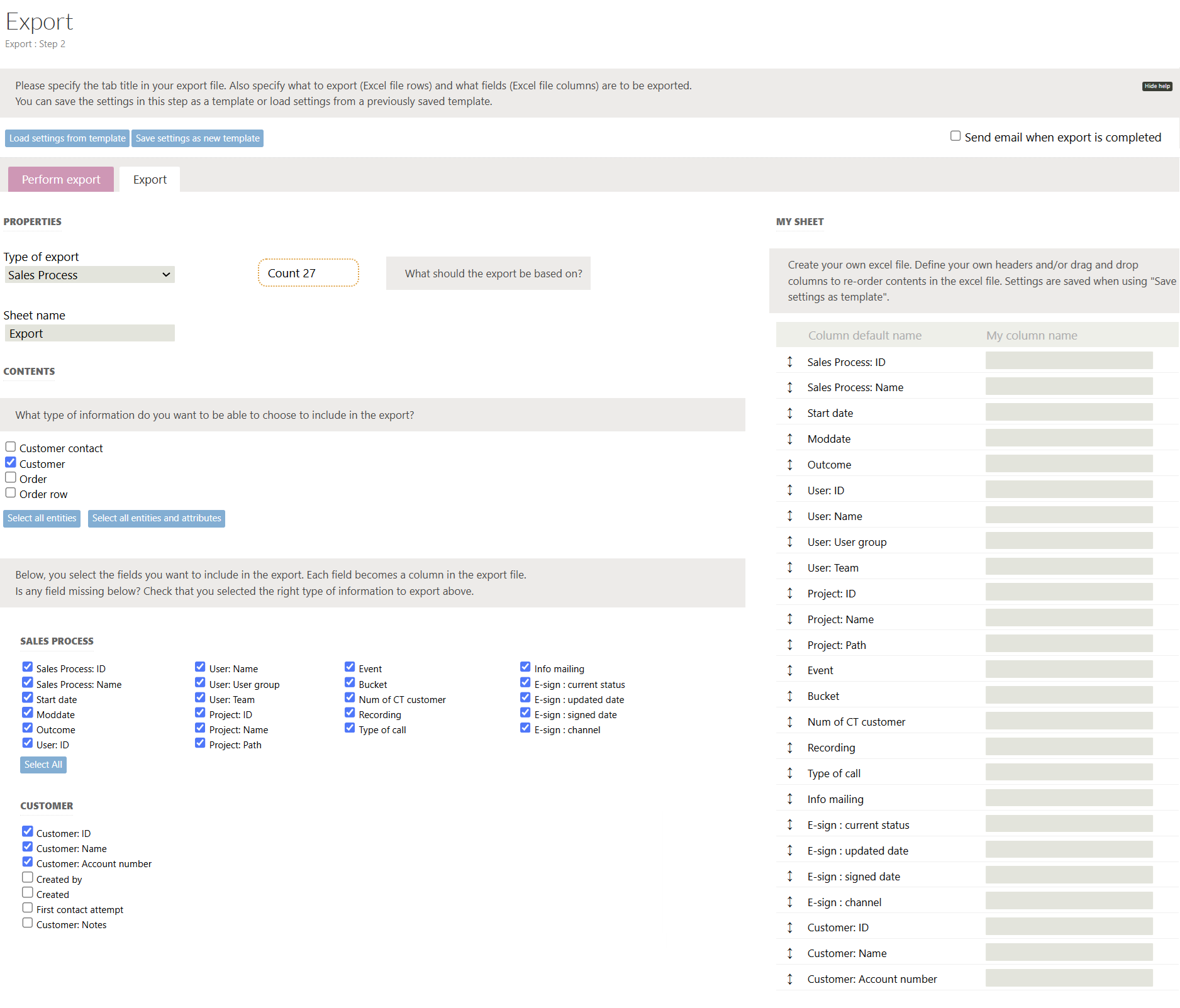Open the Type of export dropdown
Image resolution: width=1180 pixels, height=1008 pixels.
(89, 275)
